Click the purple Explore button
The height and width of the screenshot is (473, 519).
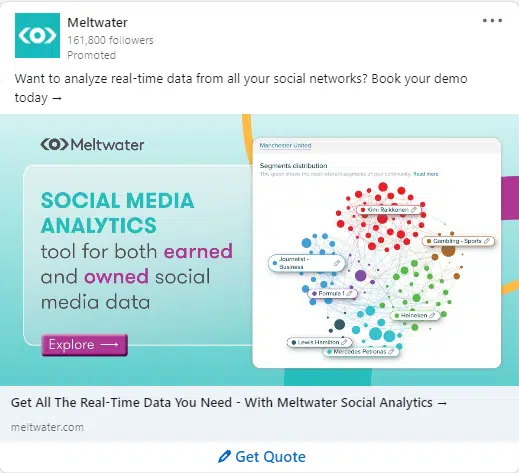(x=84, y=345)
